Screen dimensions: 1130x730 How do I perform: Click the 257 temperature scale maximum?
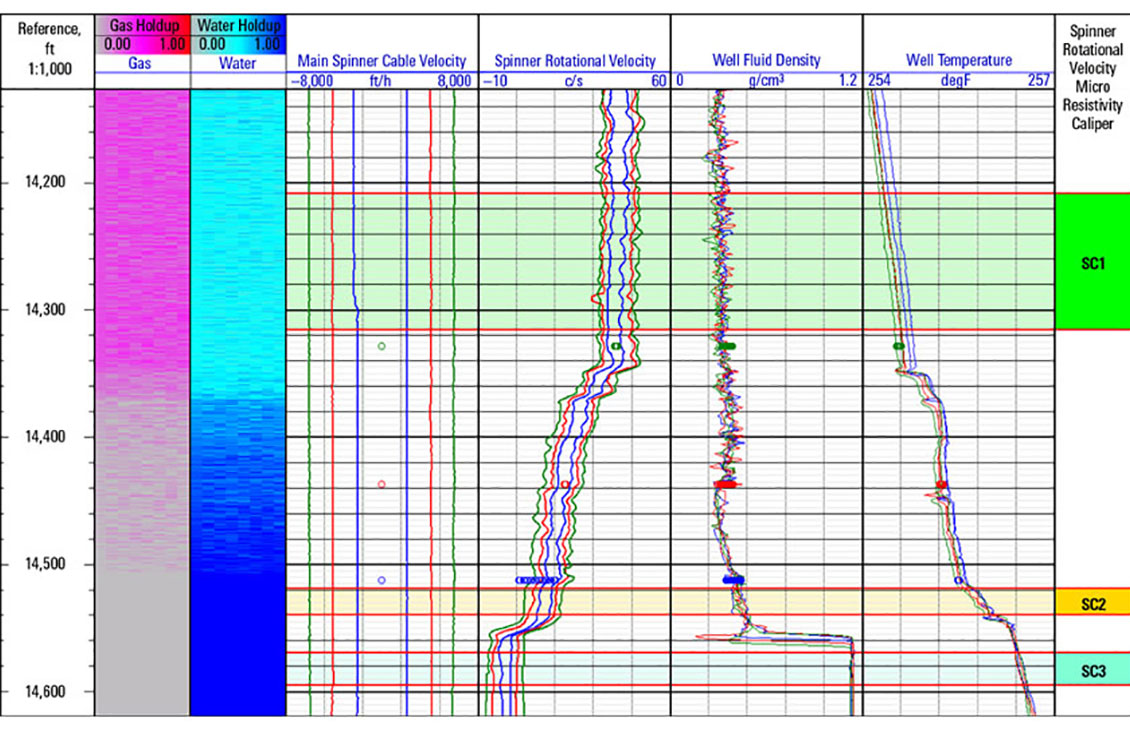(x=1038, y=80)
